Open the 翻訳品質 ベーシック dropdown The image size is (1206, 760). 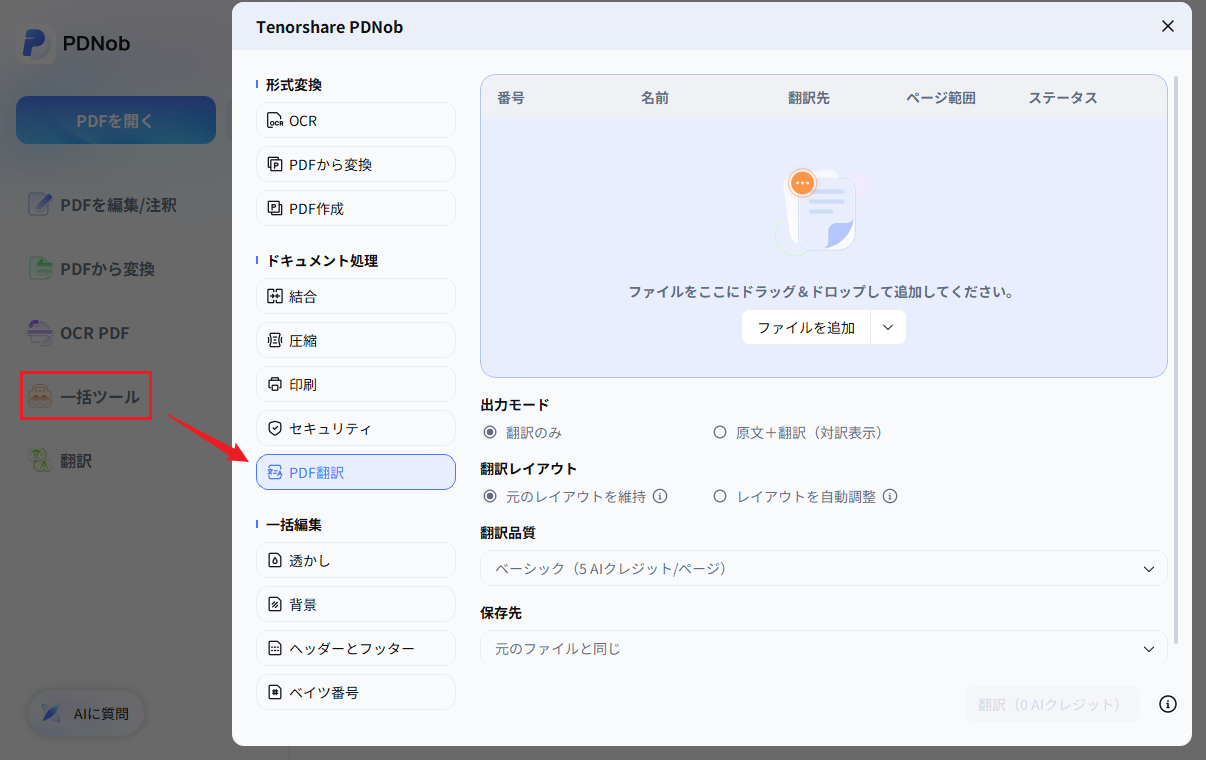pyautogui.click(x=824, y=568)
